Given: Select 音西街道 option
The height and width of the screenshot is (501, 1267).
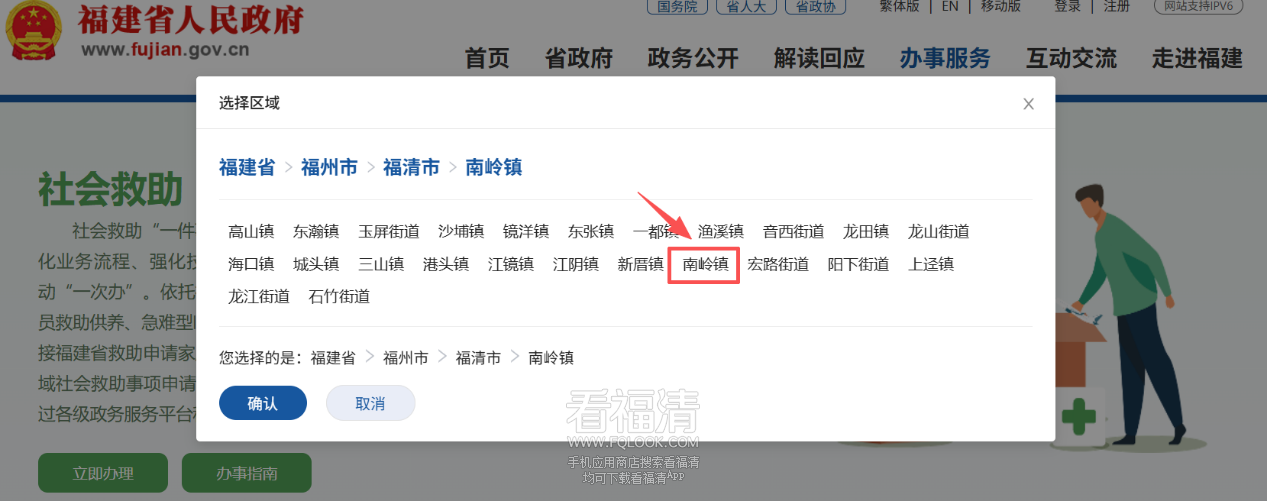Looking at the screenshot, I should coord(794,232).
